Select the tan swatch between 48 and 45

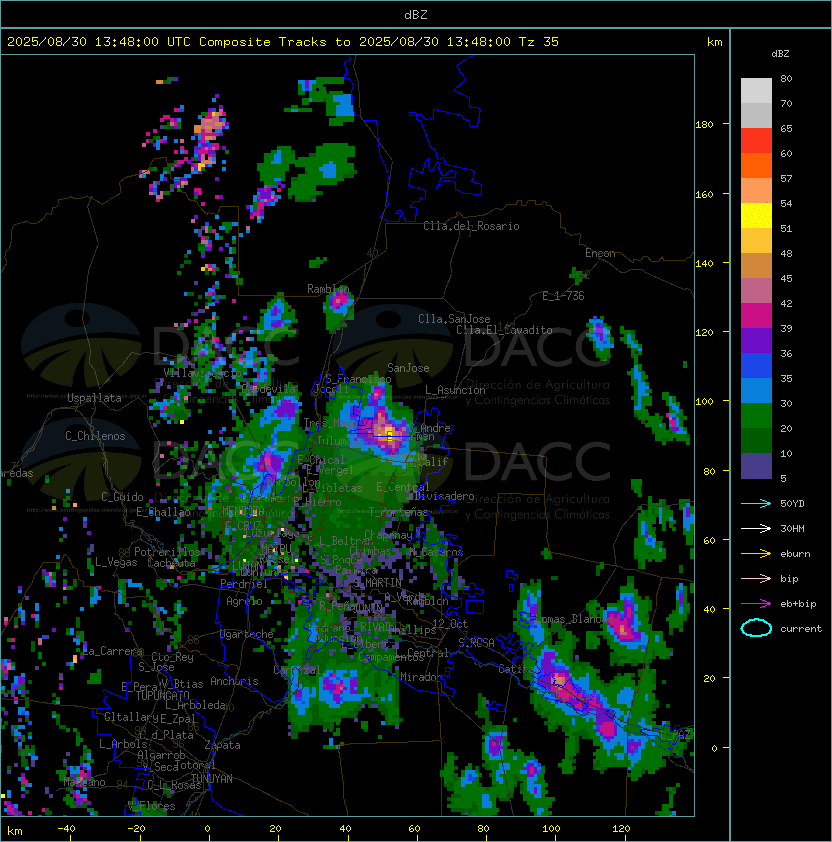(756, 265)
